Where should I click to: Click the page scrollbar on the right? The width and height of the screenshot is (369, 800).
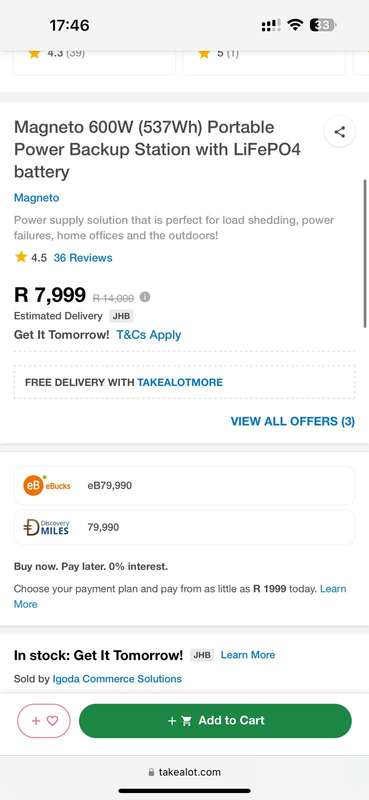(365, 253)
